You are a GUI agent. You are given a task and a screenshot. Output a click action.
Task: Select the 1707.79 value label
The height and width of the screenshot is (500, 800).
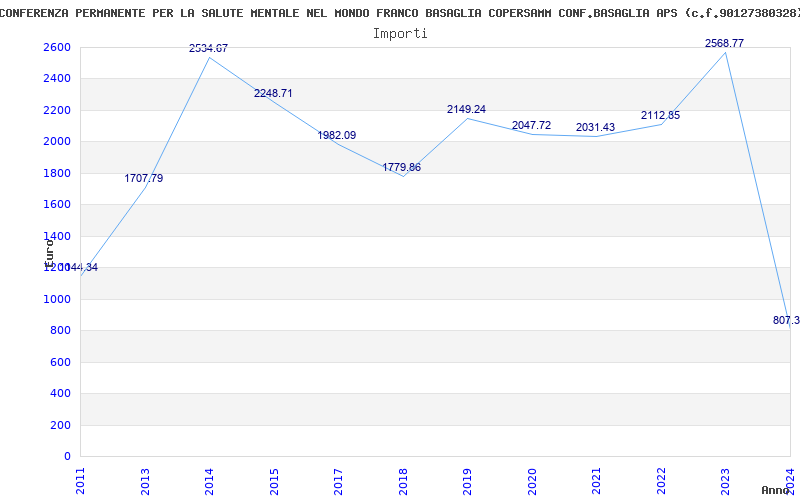144,178
